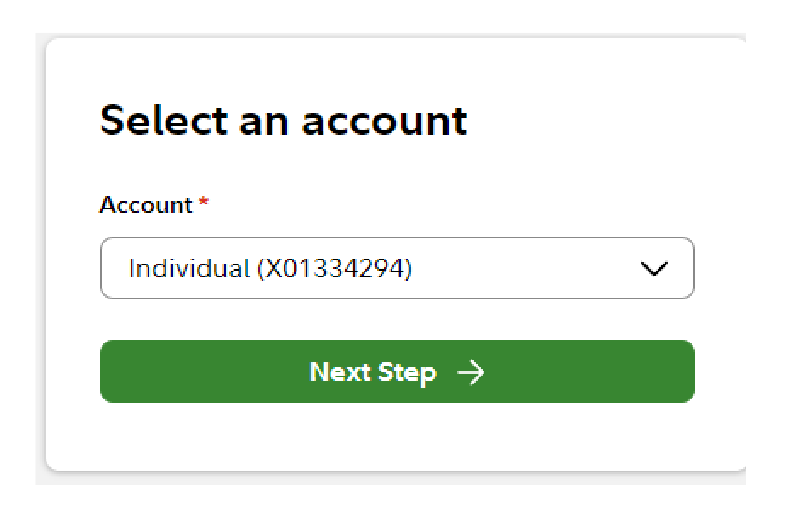
Task: Click the word "account" in the heading
Action: [385, 121]
